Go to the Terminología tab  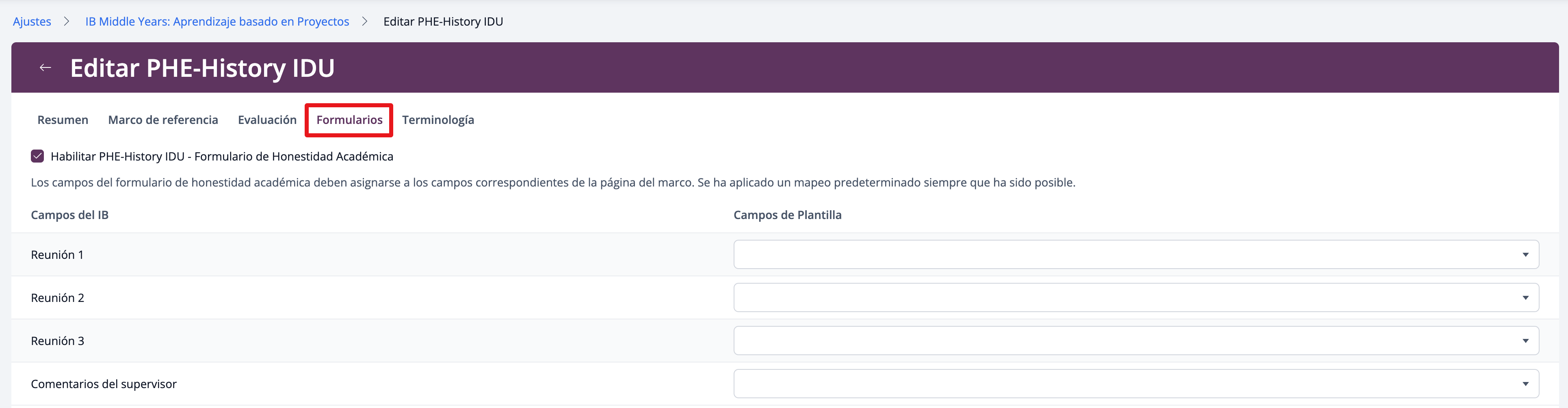(x=437, y=120)
